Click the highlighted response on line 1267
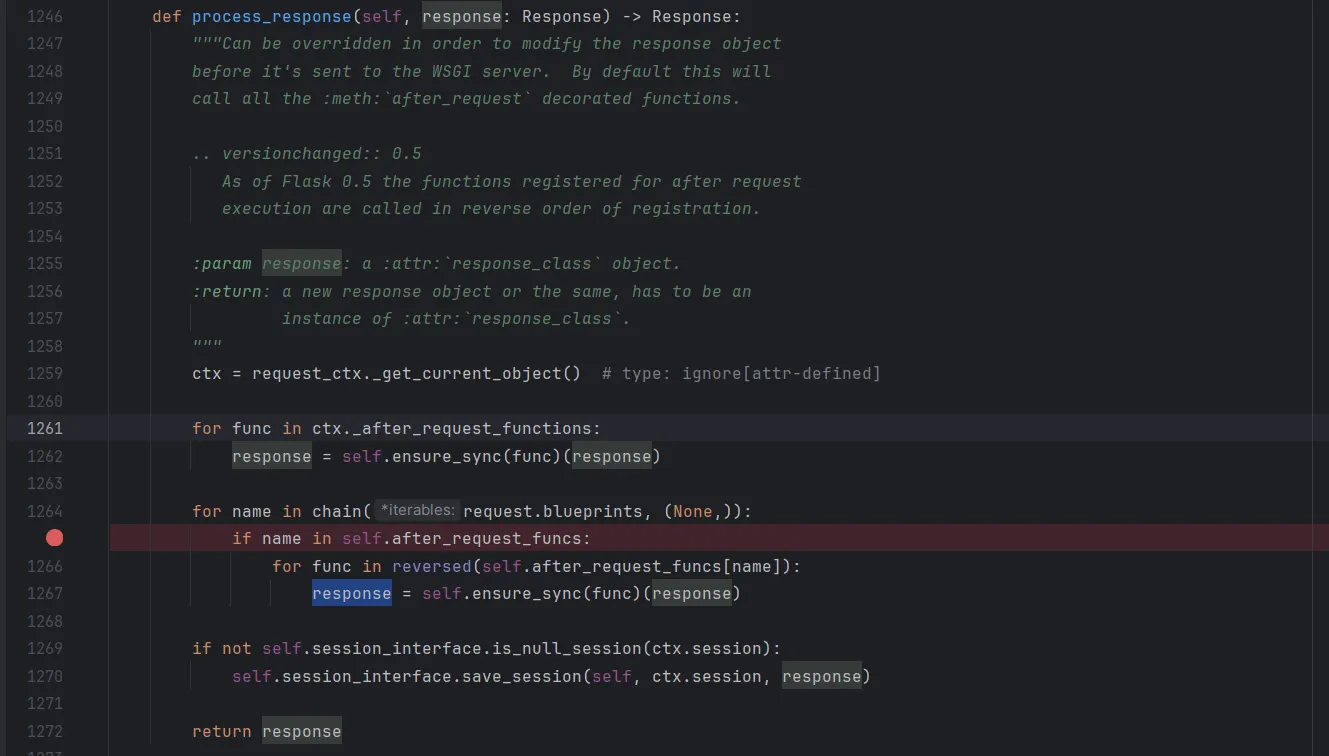Image resolution: width=1329 pixels, height=756 pixels. click(x=352, y=594)
